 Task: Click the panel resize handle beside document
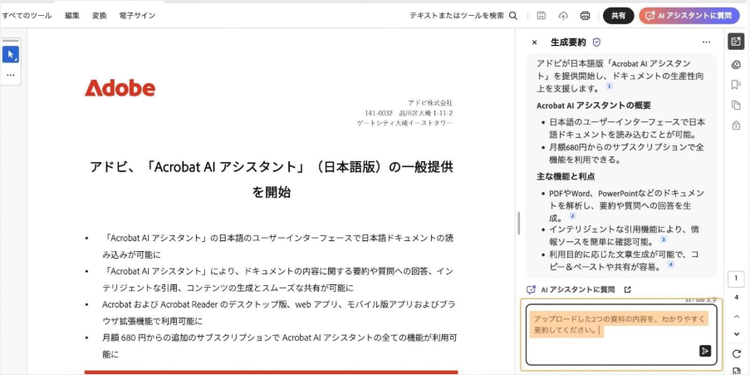(519, 222)
